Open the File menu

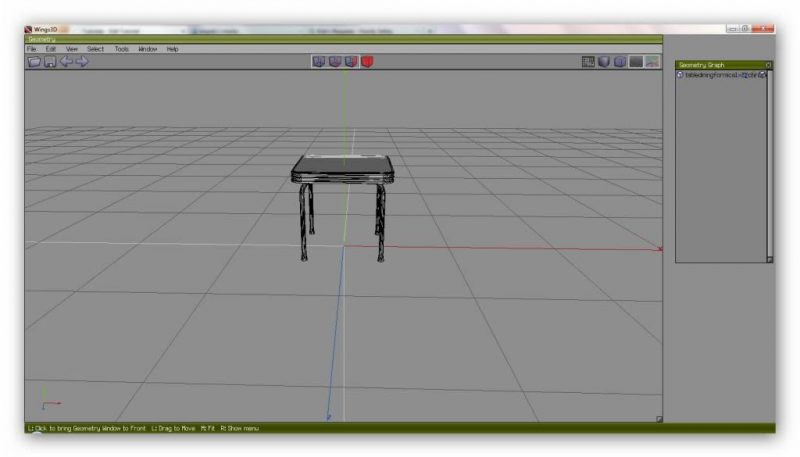click(32, 49)
